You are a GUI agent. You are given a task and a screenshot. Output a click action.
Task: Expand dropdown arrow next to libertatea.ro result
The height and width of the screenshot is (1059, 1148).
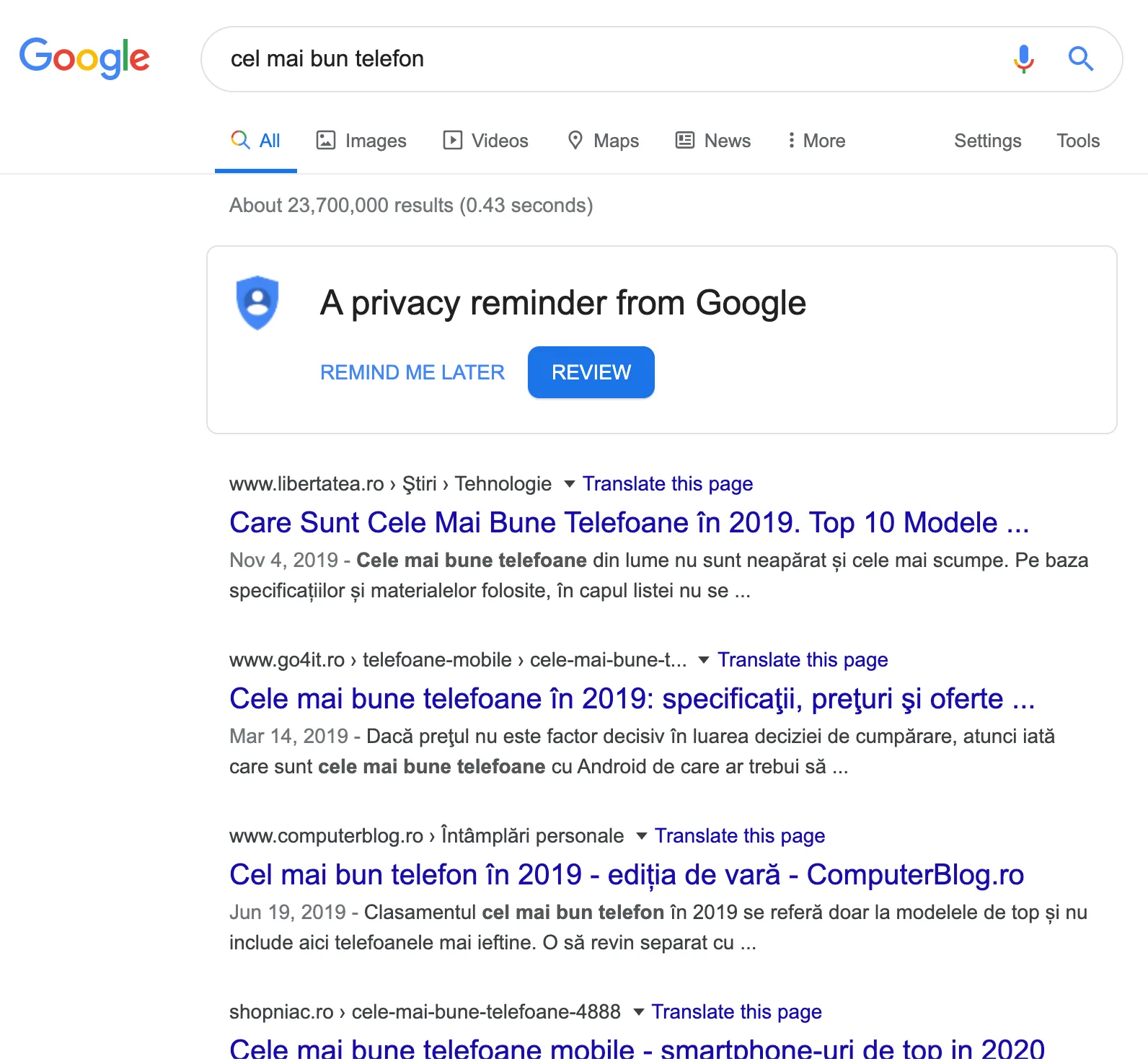(x=569, y=484)
